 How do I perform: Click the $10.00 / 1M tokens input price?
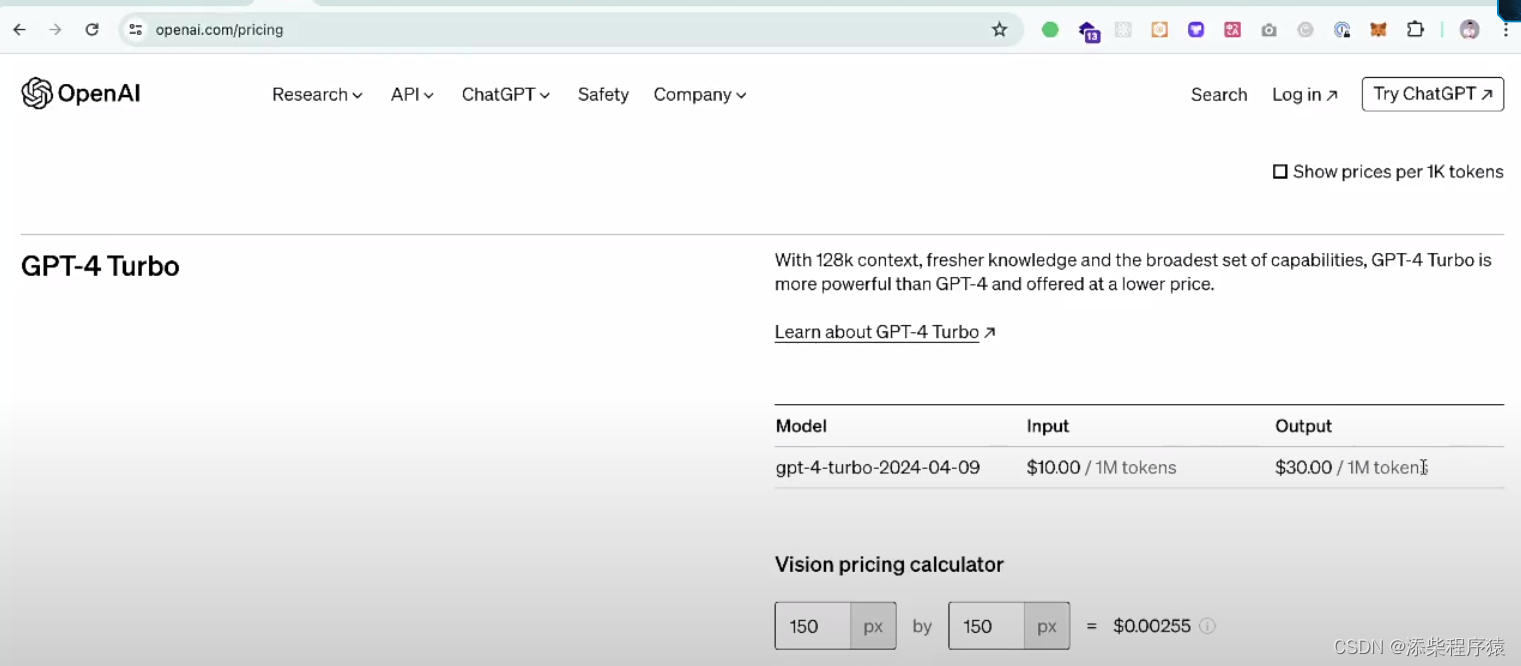[x=1101, y=467]
